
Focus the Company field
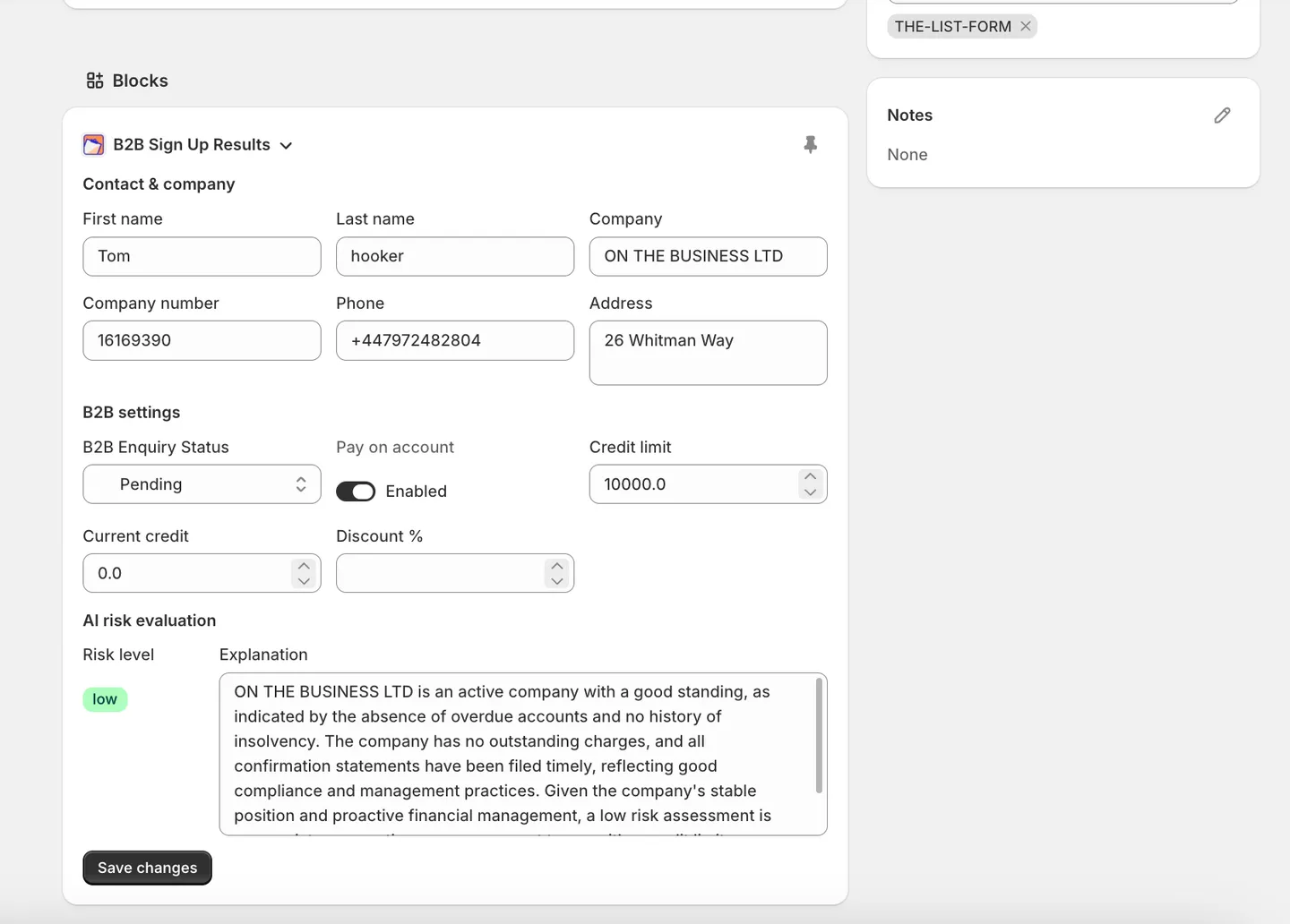708,256
